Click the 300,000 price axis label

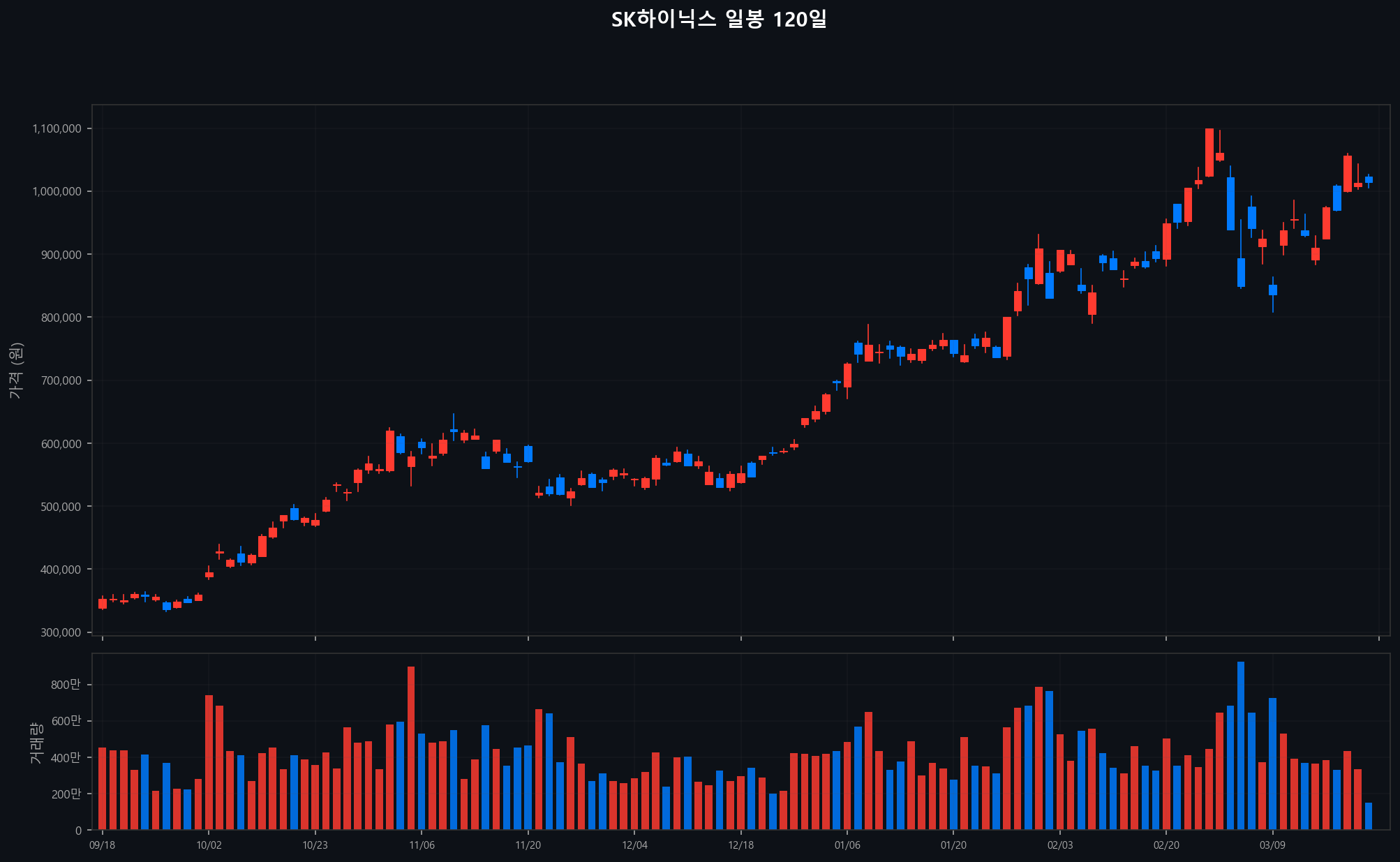coord(61,632)
